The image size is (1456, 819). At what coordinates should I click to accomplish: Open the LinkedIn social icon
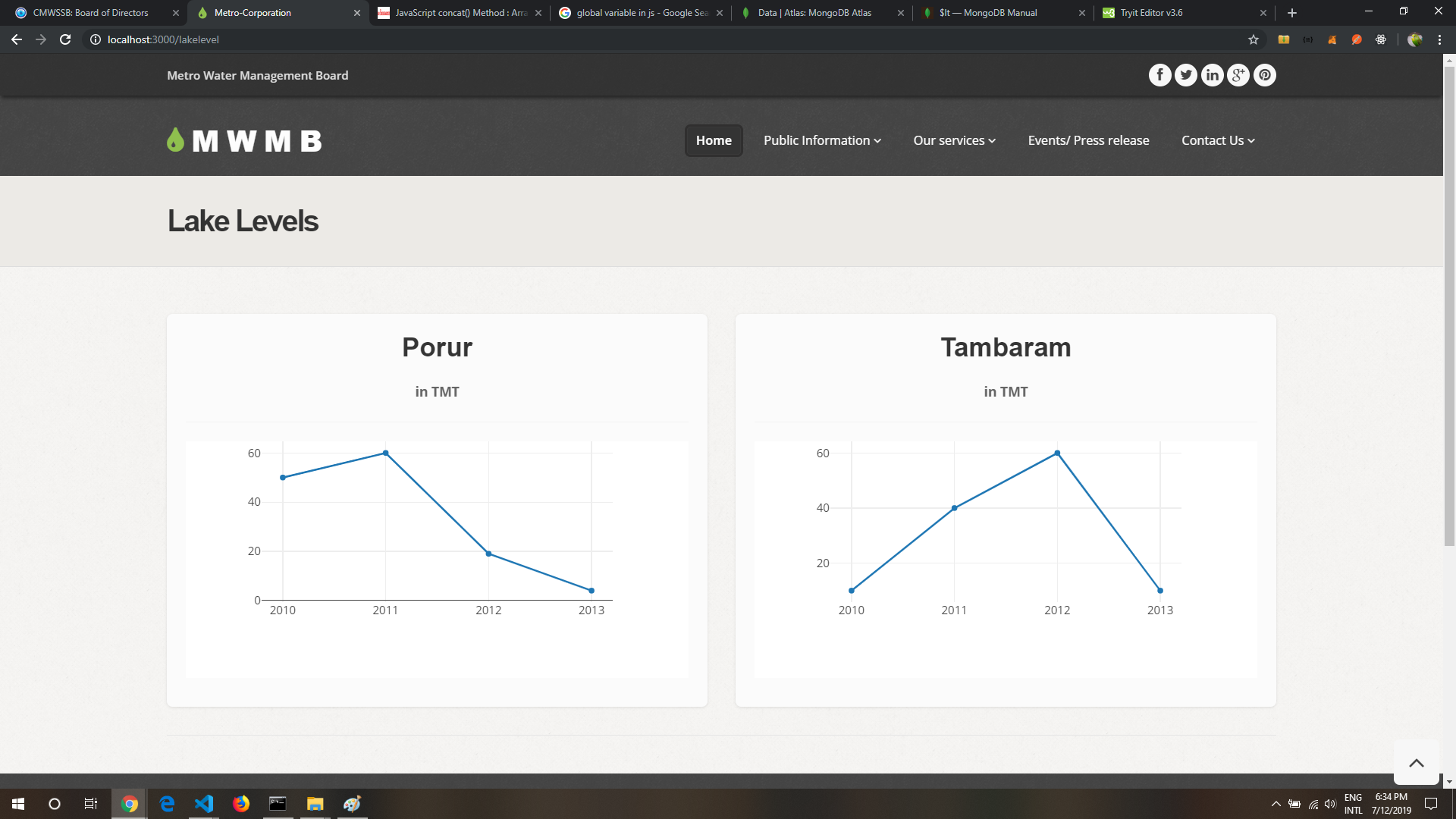(1212, 75)
